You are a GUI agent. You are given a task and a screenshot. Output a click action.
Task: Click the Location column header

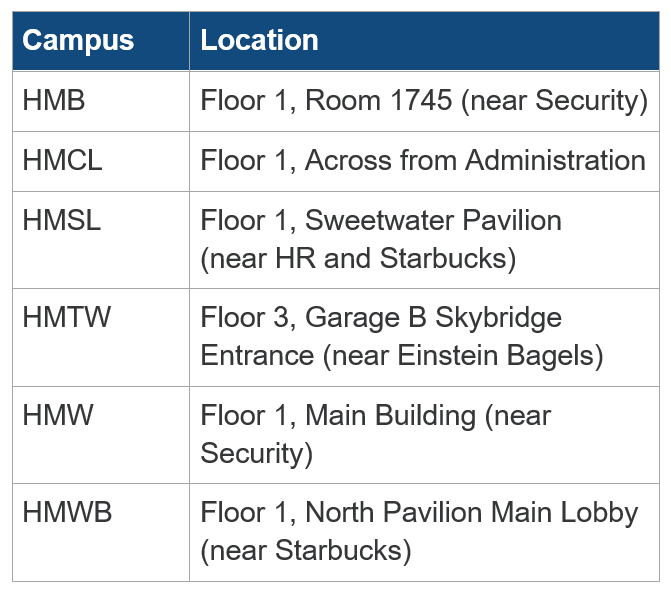[259, 41]
